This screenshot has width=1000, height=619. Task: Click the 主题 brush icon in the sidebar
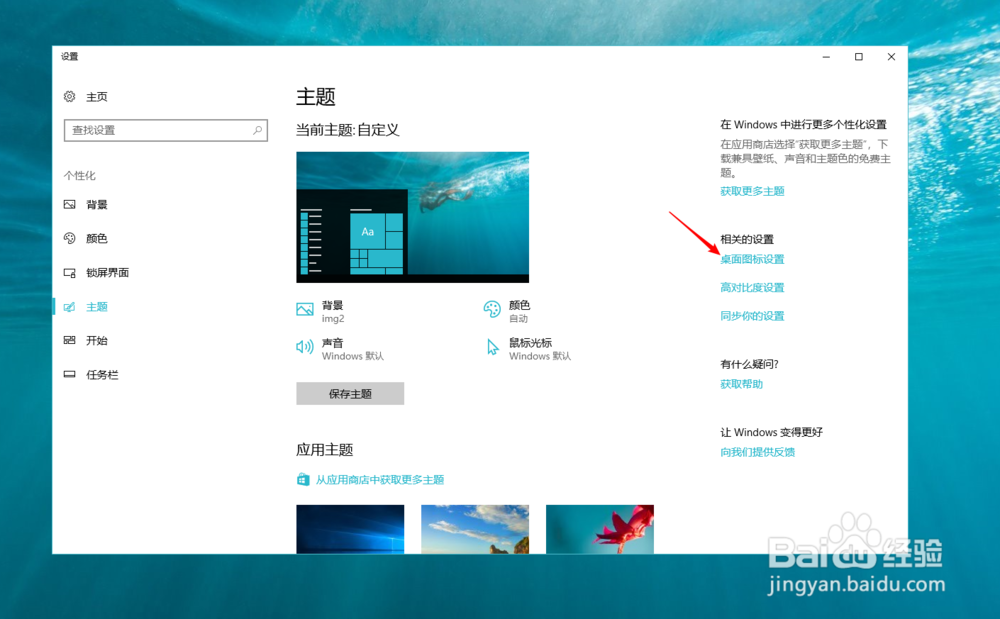click(70, 307)
